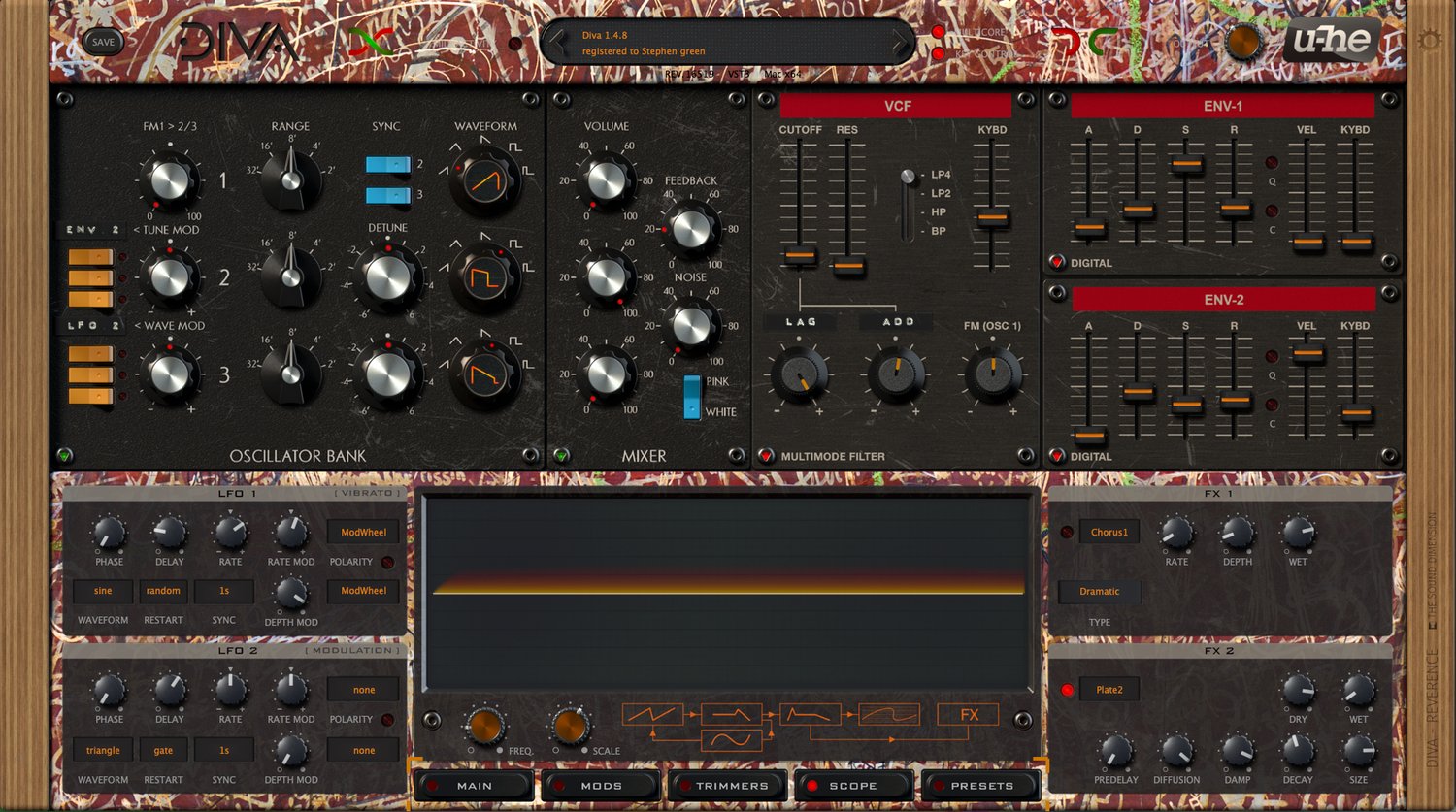The image size is (1456, 812).
Task: Toggle the LFO 1 POLARITY LED
Action: click(387, 562)
